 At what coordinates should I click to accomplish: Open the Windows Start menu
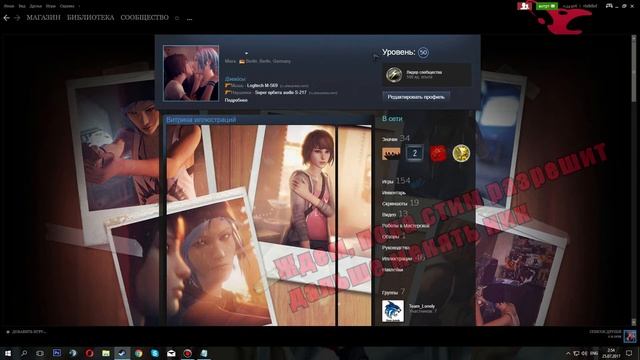point(7,353)
